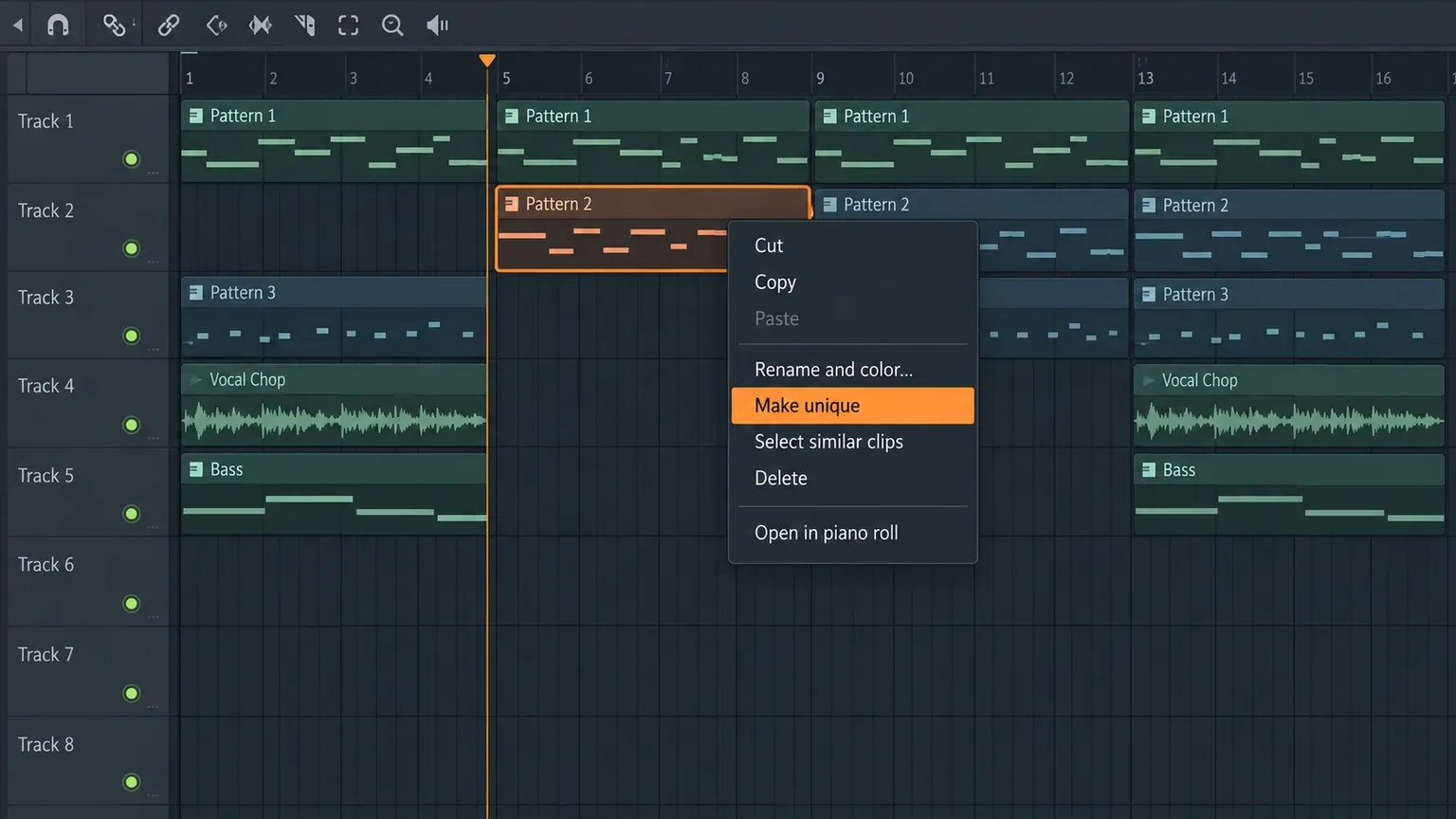Open Rename and color... option
This screenshot has height=819, width=1456.
(852, 370)
